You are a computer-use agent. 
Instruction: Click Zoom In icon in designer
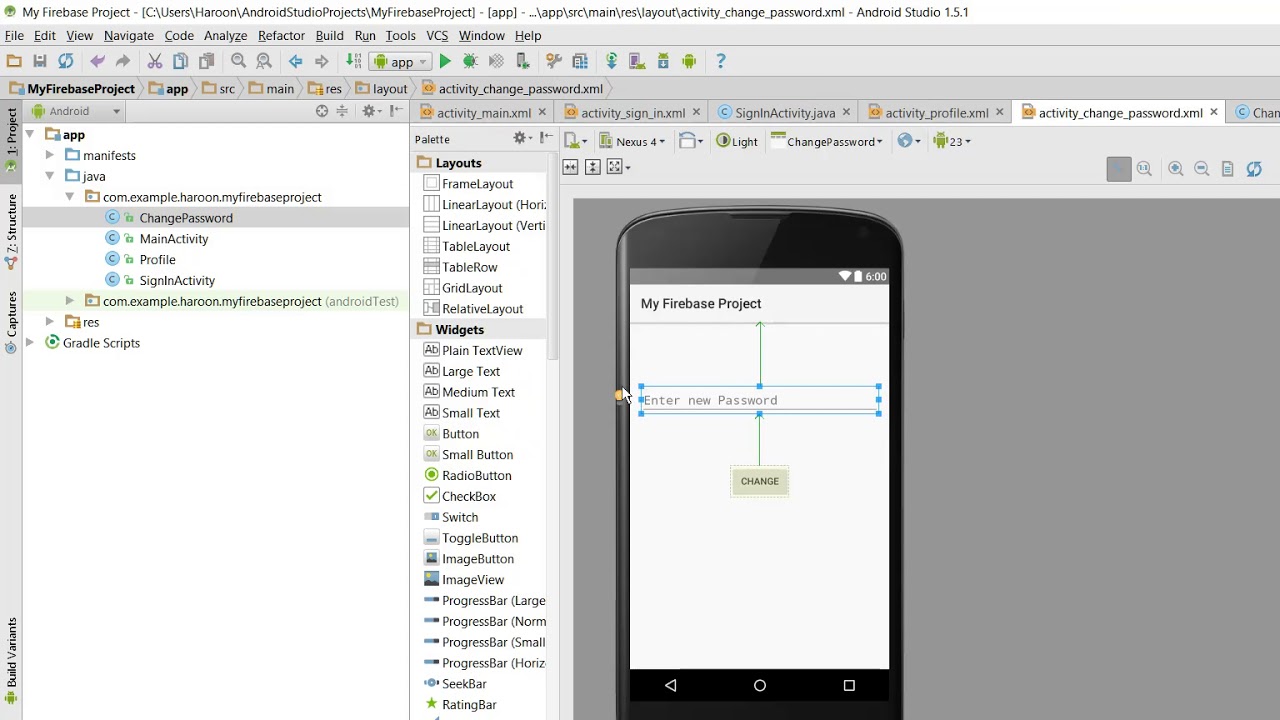coord(1176,169)
